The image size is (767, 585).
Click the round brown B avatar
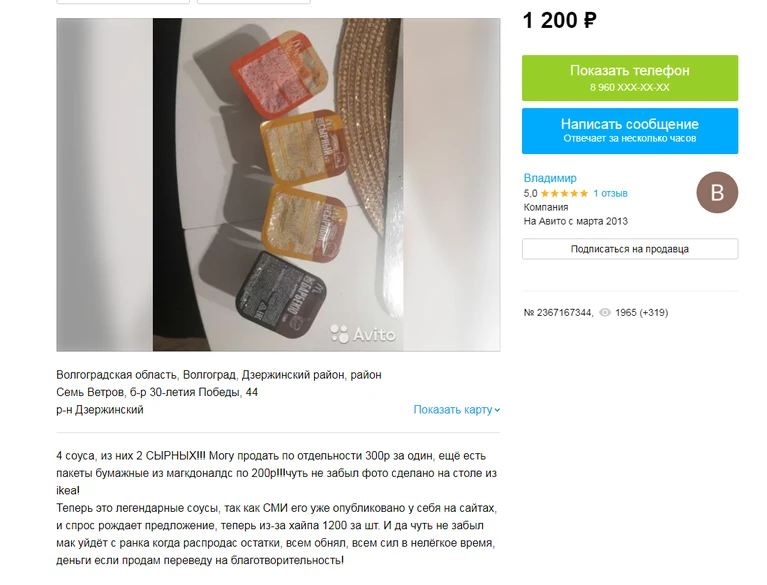pos(717,192)
